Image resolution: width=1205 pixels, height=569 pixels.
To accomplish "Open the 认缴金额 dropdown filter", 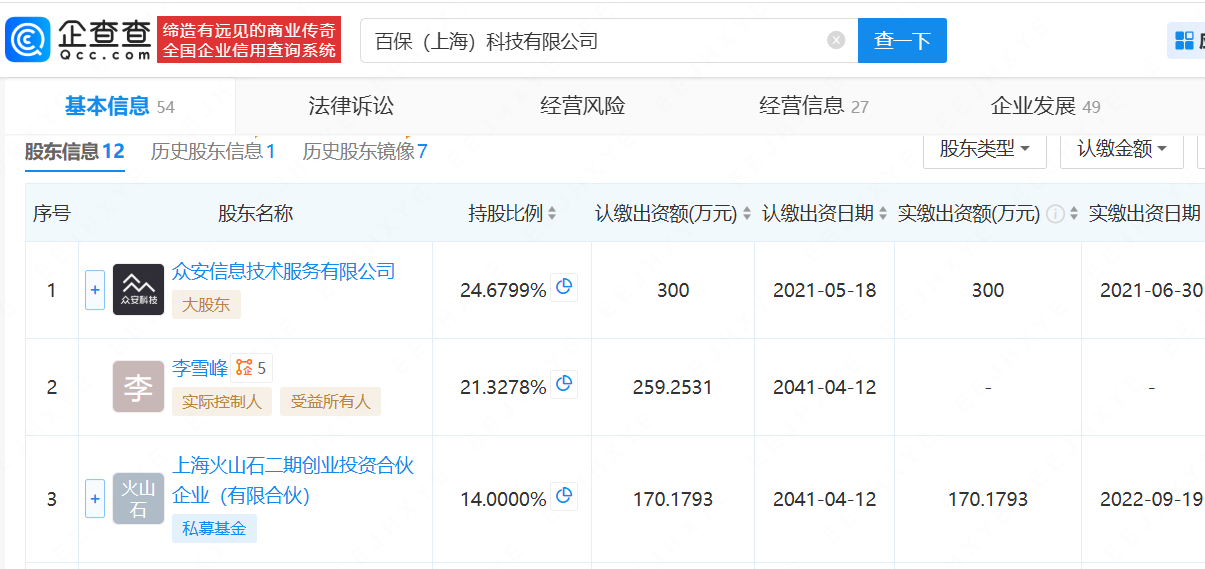I will coord(1121,149).
